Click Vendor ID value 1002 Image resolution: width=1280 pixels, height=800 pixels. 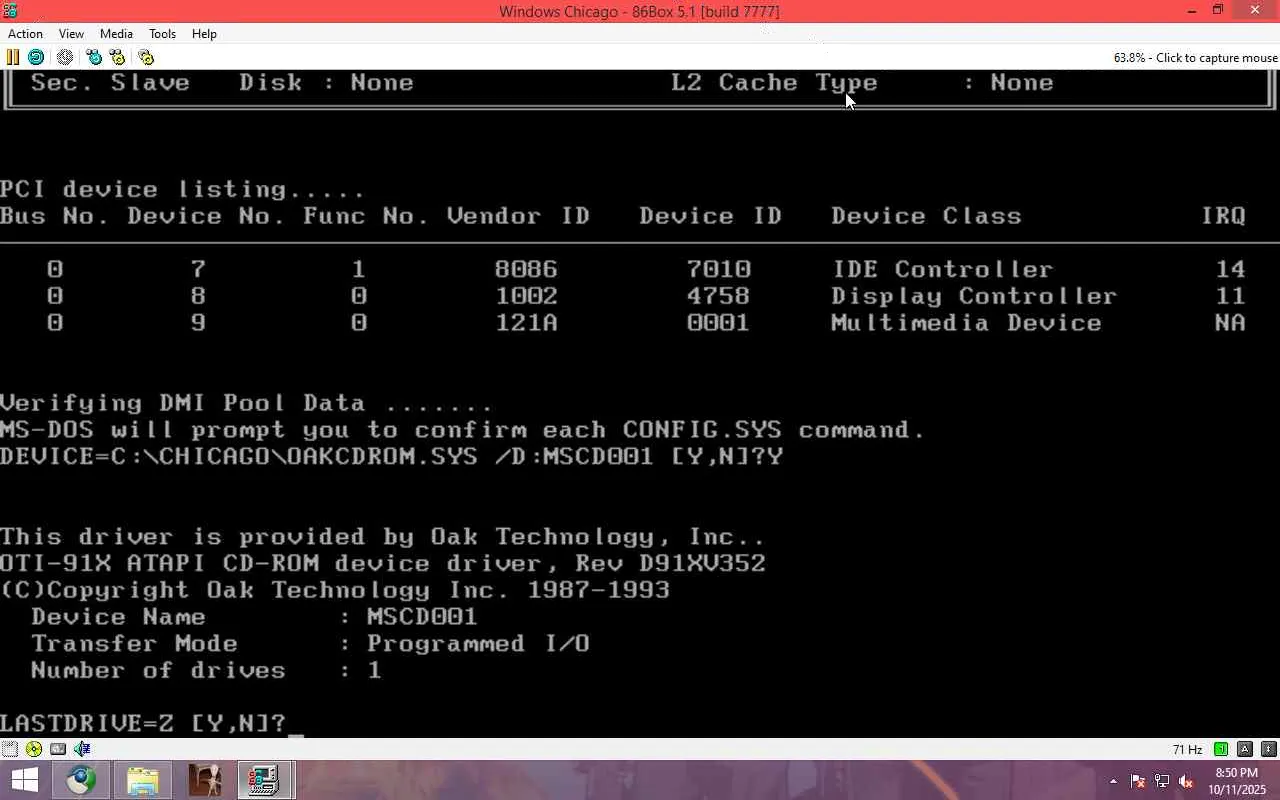526,296
